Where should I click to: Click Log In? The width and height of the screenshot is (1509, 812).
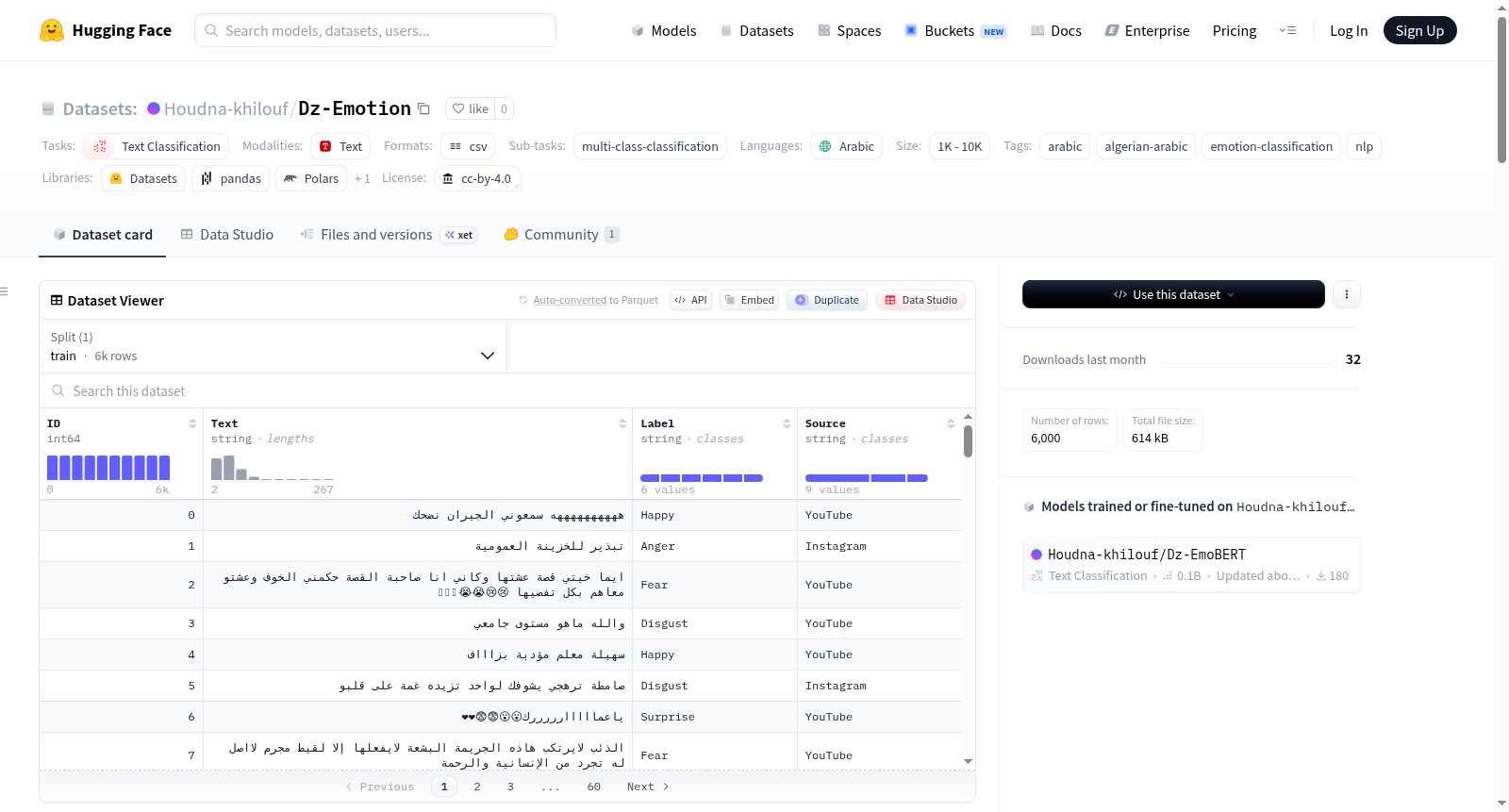click(1349, 30)
